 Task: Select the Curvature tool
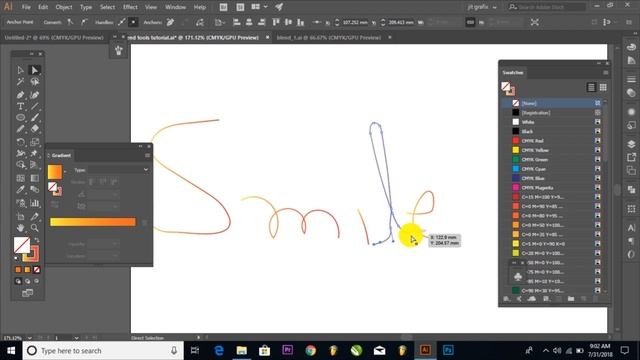click(35, 95)
